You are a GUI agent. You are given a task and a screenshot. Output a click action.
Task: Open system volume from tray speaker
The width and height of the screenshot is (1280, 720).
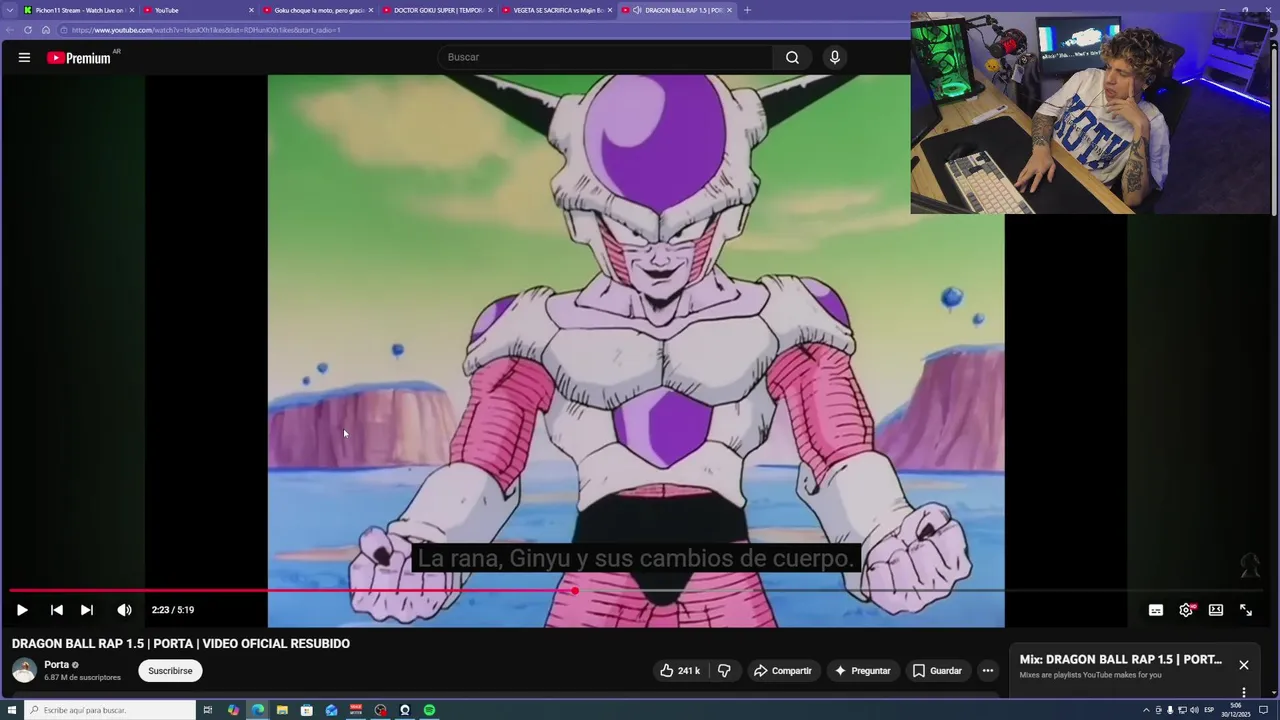pos(1194,710)
